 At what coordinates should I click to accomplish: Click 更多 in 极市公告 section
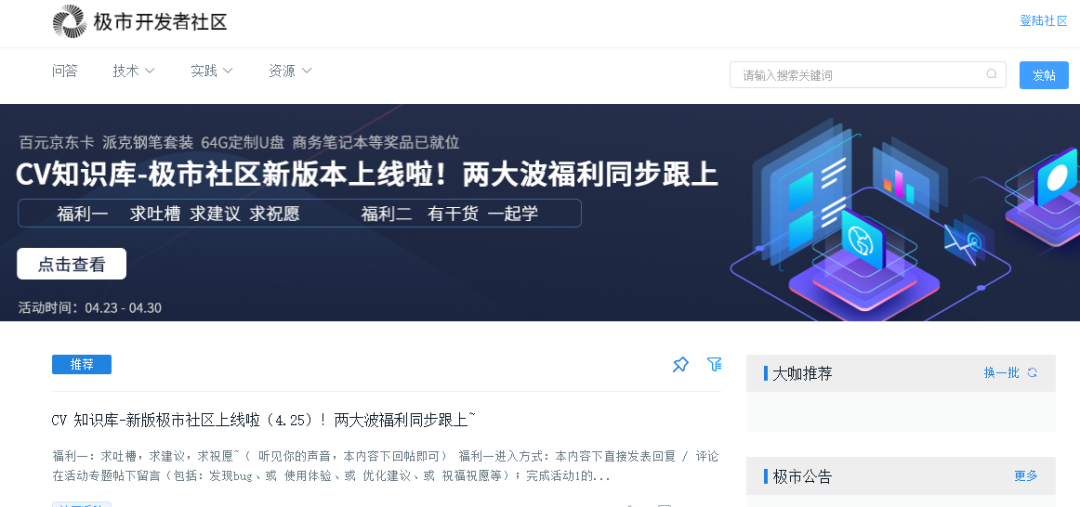coord(1026,475)
